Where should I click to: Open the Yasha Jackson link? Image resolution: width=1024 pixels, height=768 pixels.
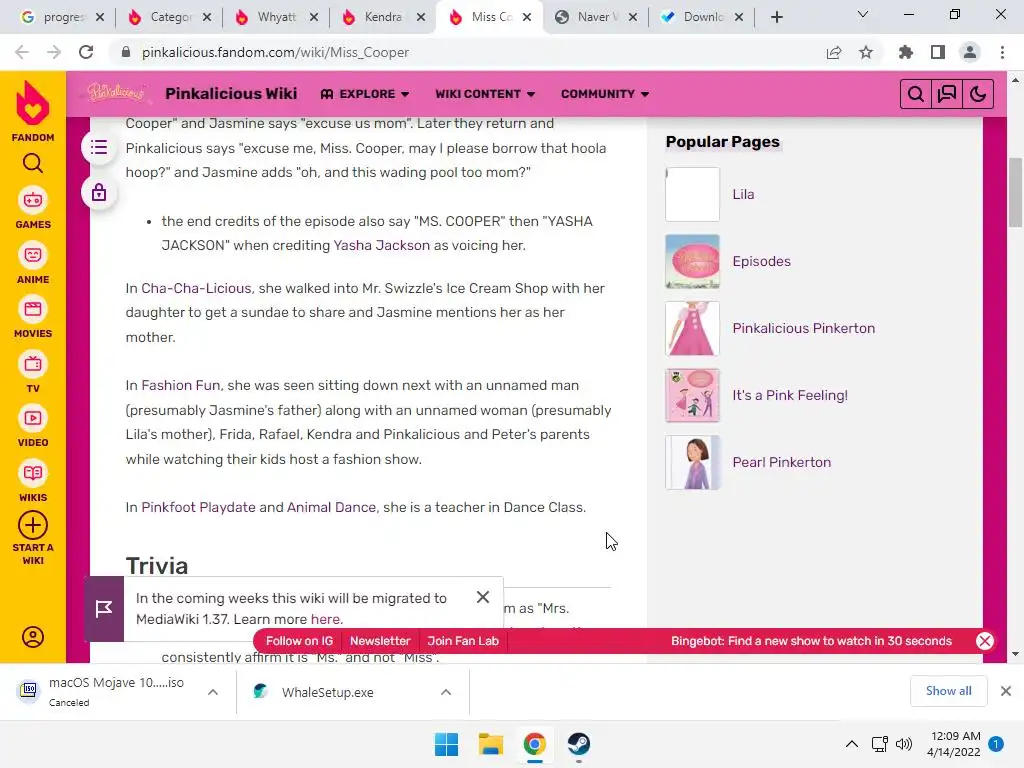pos(381,246)
